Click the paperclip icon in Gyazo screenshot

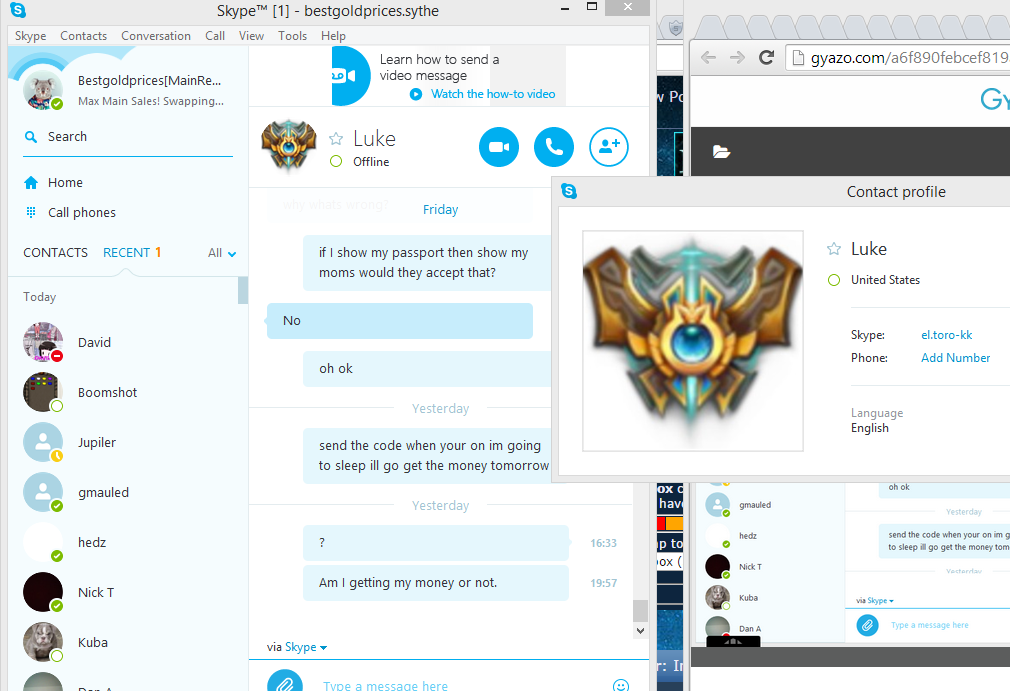pos(868,625)
